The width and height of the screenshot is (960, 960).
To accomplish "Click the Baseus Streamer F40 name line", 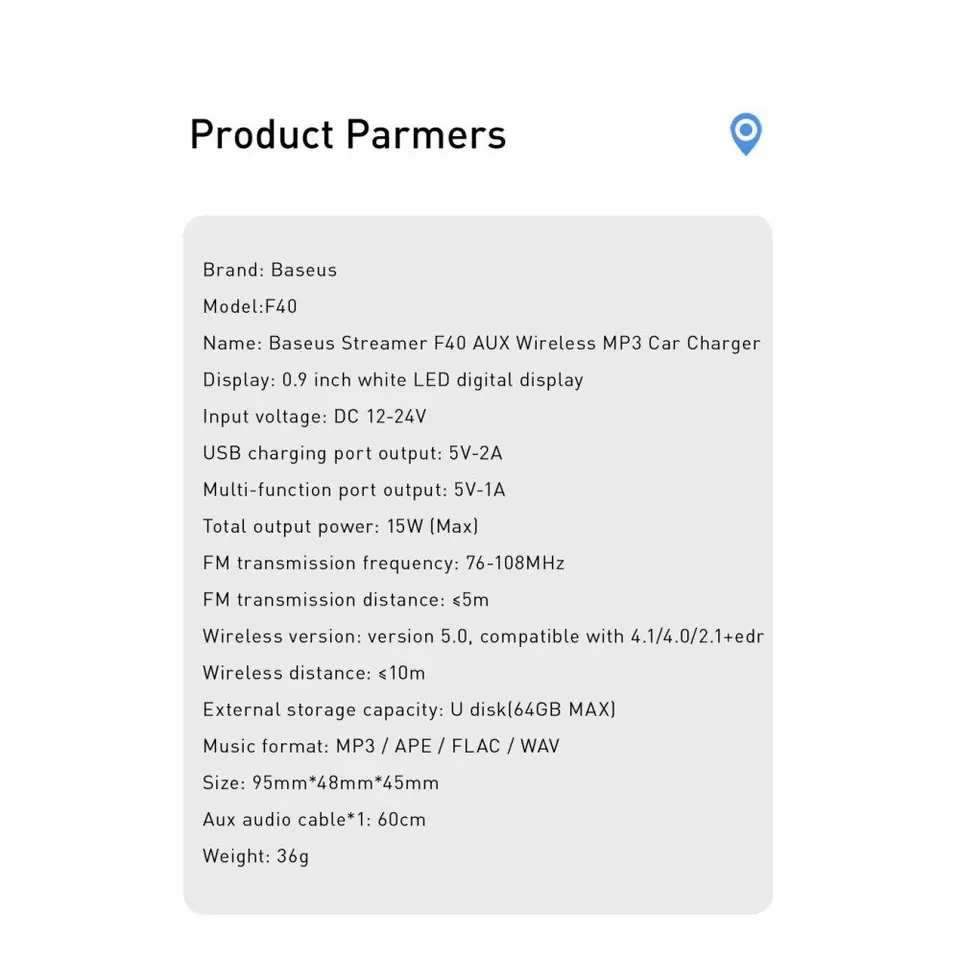I will (481, 343).
